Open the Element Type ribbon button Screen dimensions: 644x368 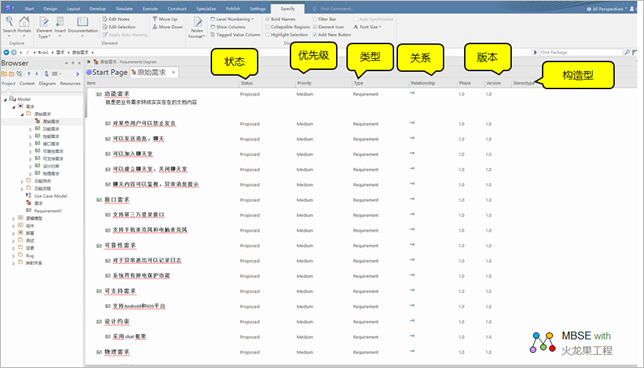coord(44,27)
